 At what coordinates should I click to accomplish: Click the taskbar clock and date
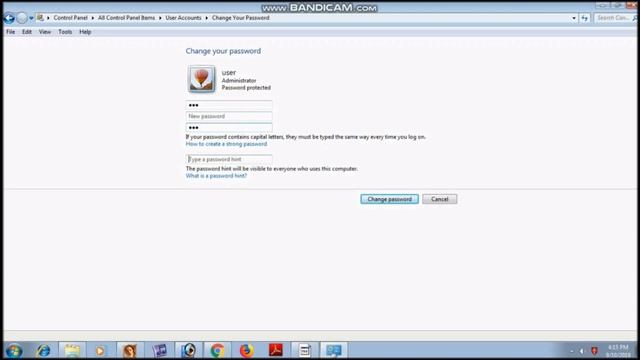618,351
